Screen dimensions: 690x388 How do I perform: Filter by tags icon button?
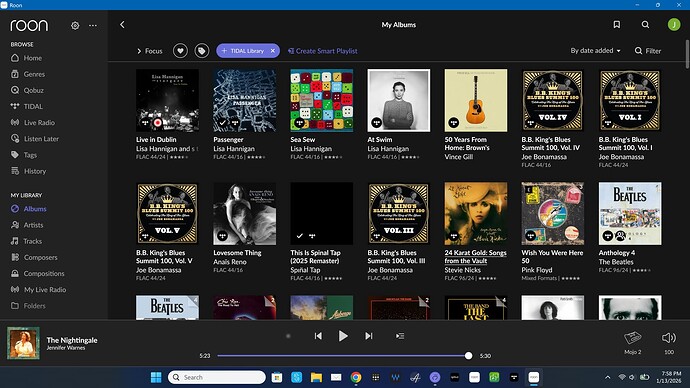202,51
